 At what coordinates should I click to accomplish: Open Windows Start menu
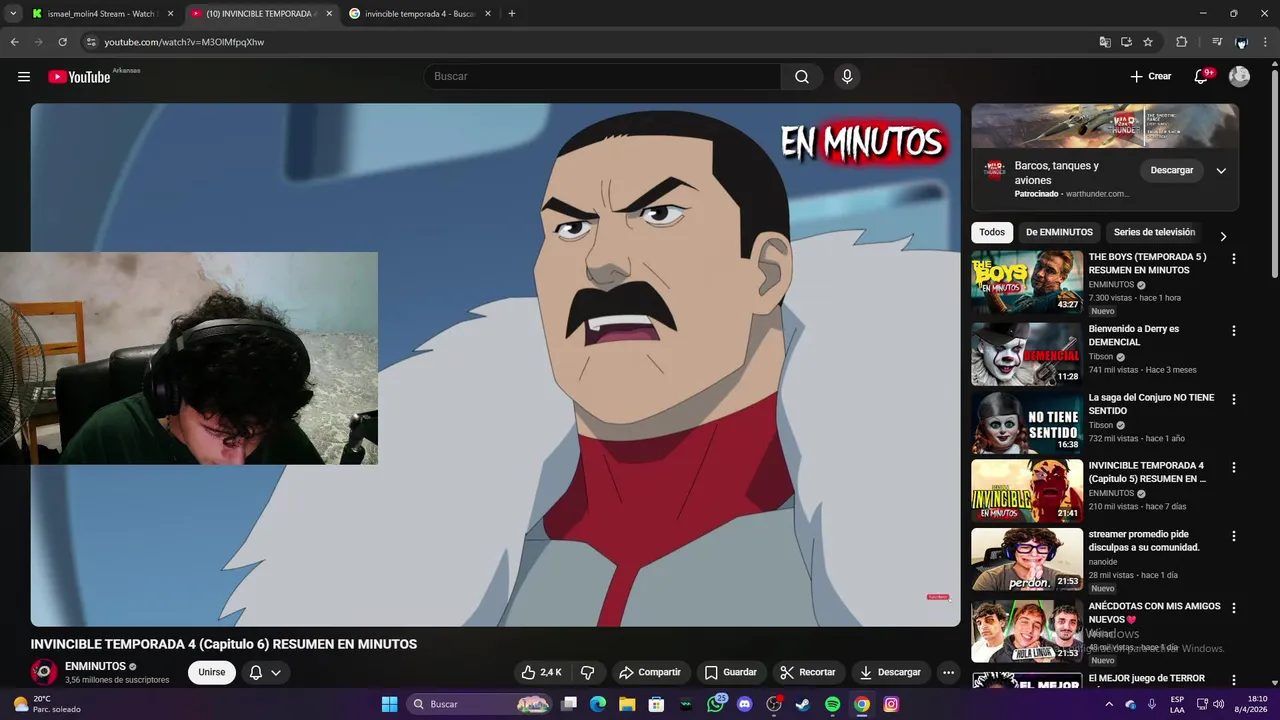390,704
